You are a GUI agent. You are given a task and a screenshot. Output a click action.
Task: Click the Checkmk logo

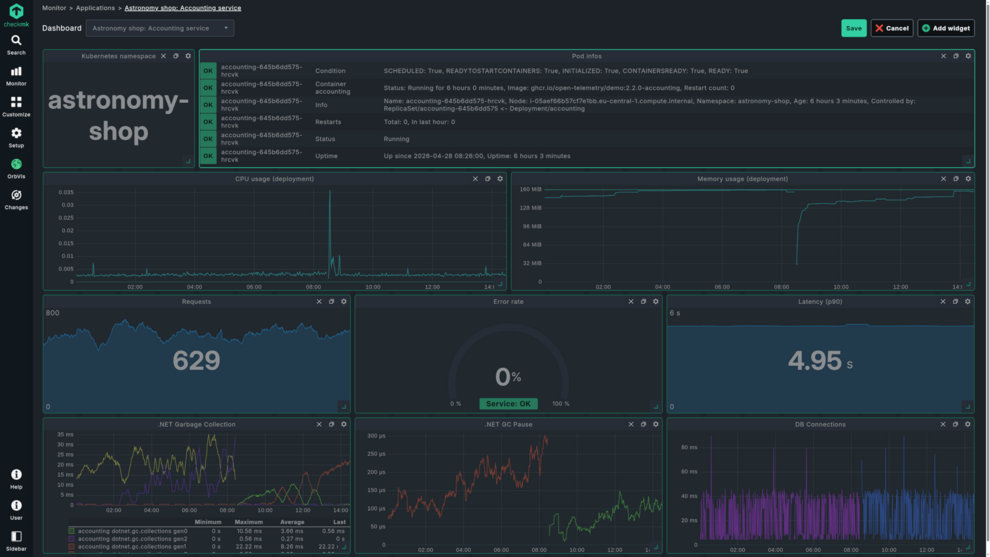(x=16, y=15)
